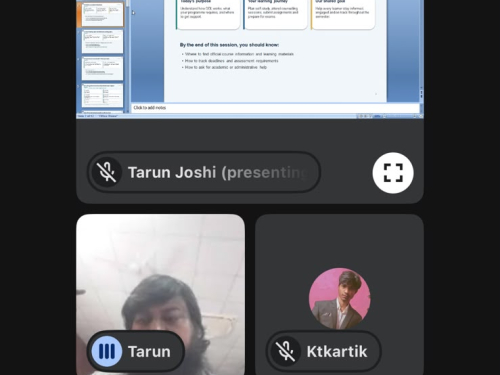The height and width of the screenshot is (375, 500).
Task: Click Ktkartik's muted microphone icon
Action: (x=286, y=351)
